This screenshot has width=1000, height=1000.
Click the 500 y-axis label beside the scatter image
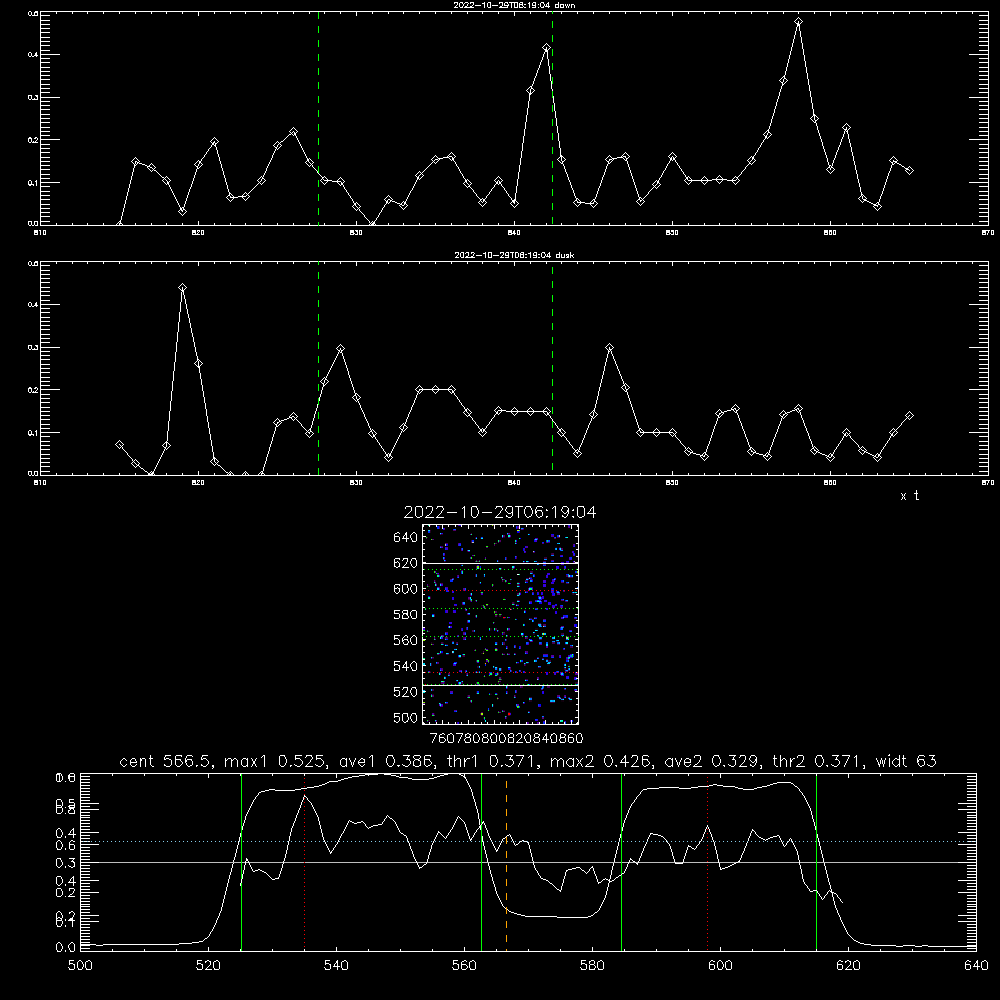click(406, 717)
